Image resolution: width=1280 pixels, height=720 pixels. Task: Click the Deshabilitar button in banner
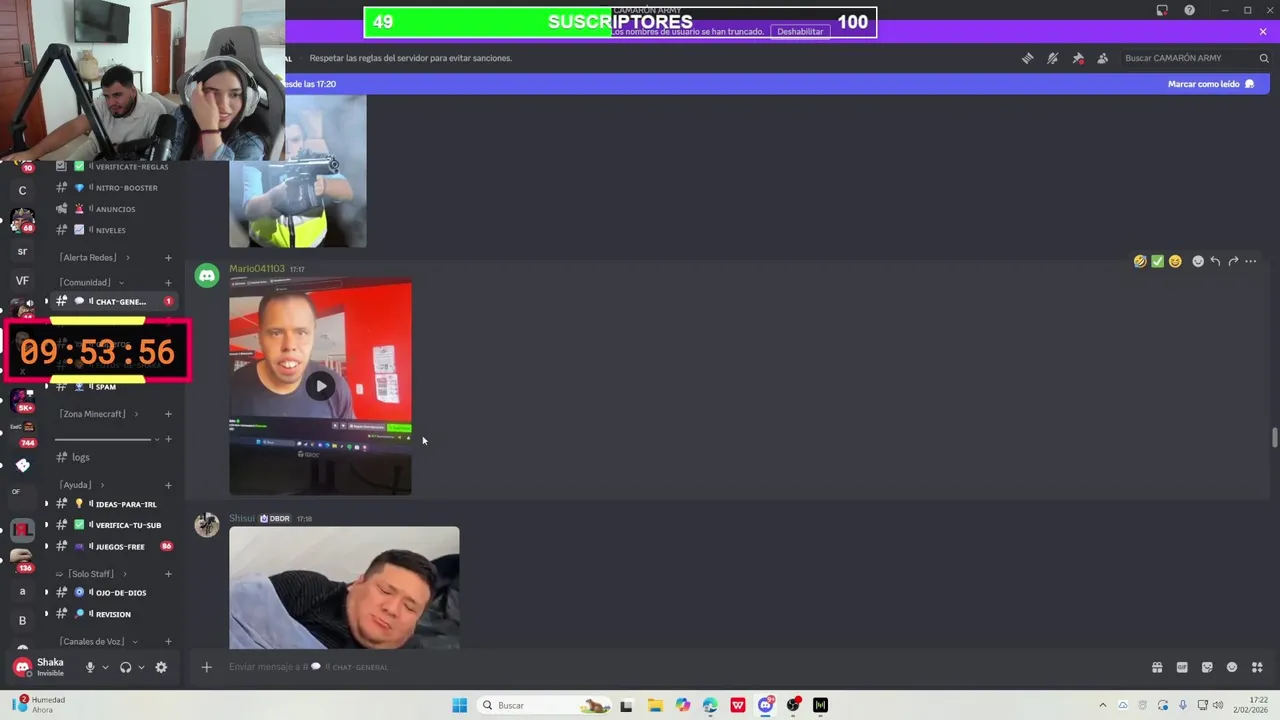800,31
